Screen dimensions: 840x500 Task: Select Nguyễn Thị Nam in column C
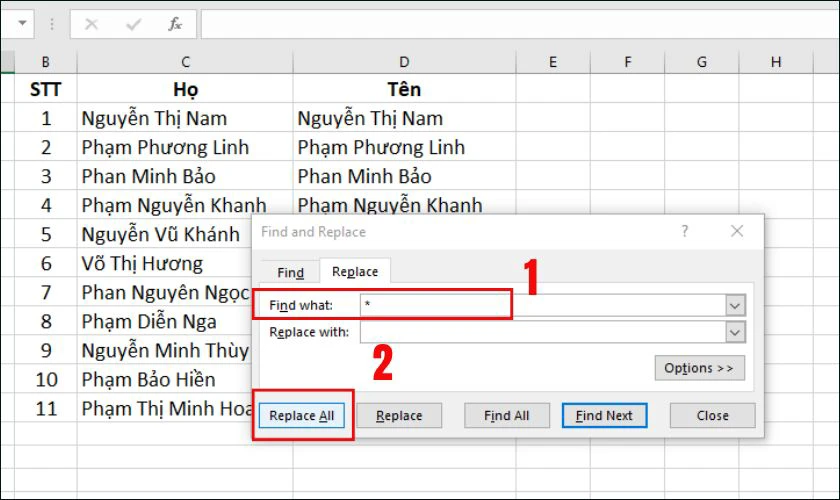(x=185, y=118)
